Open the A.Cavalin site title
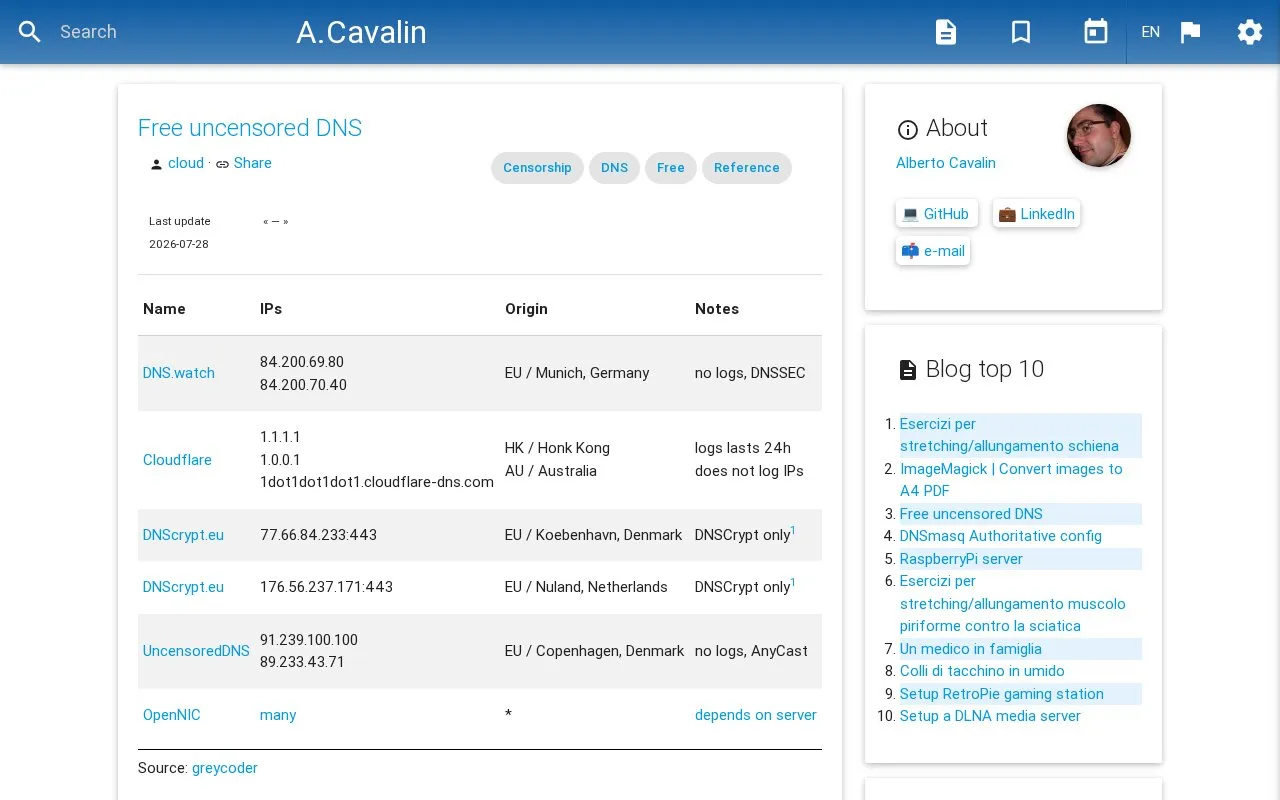1280x800 pixels. (x=361, y=32)
